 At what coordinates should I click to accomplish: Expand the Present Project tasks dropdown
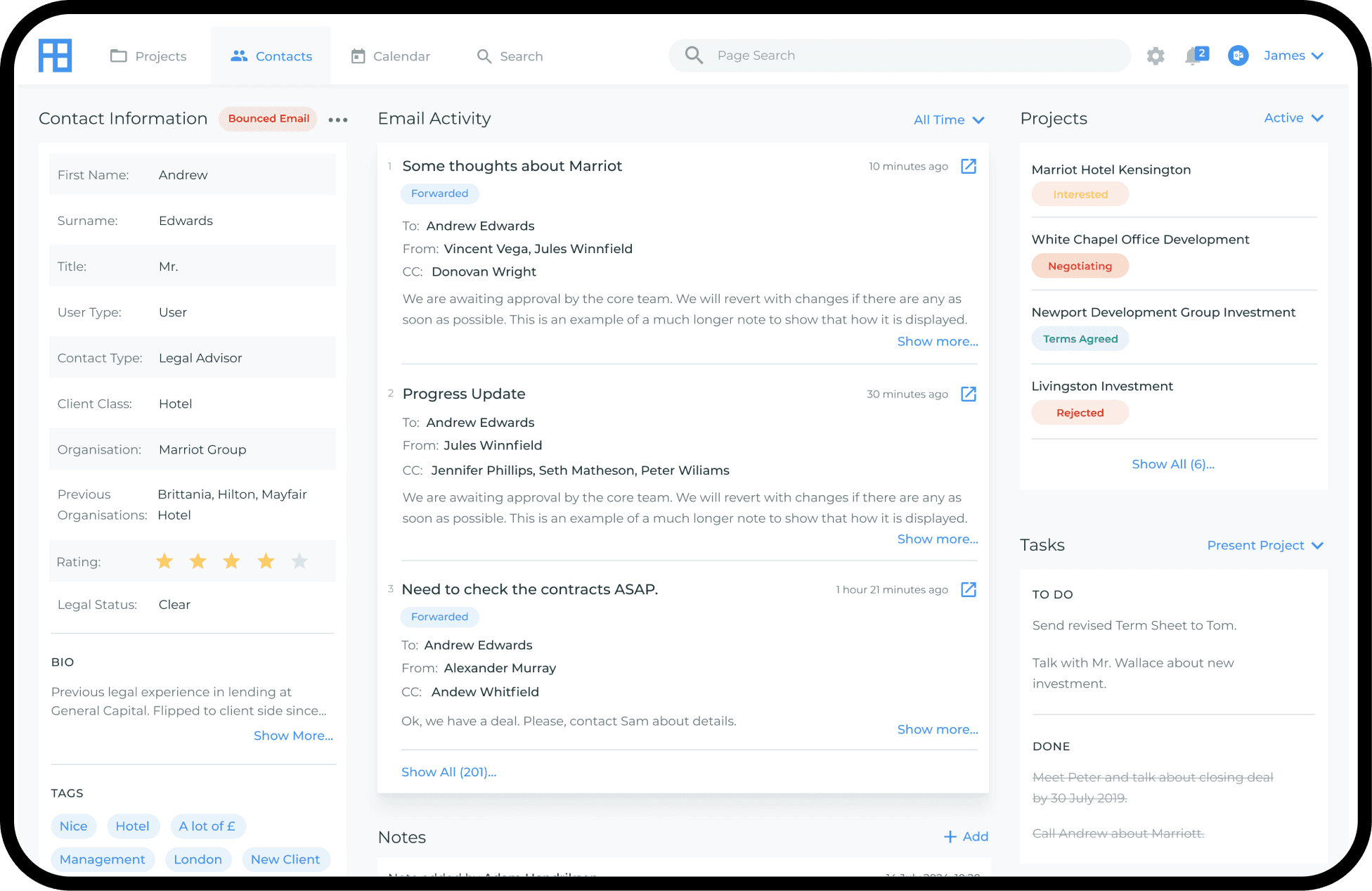[1264, 545]
